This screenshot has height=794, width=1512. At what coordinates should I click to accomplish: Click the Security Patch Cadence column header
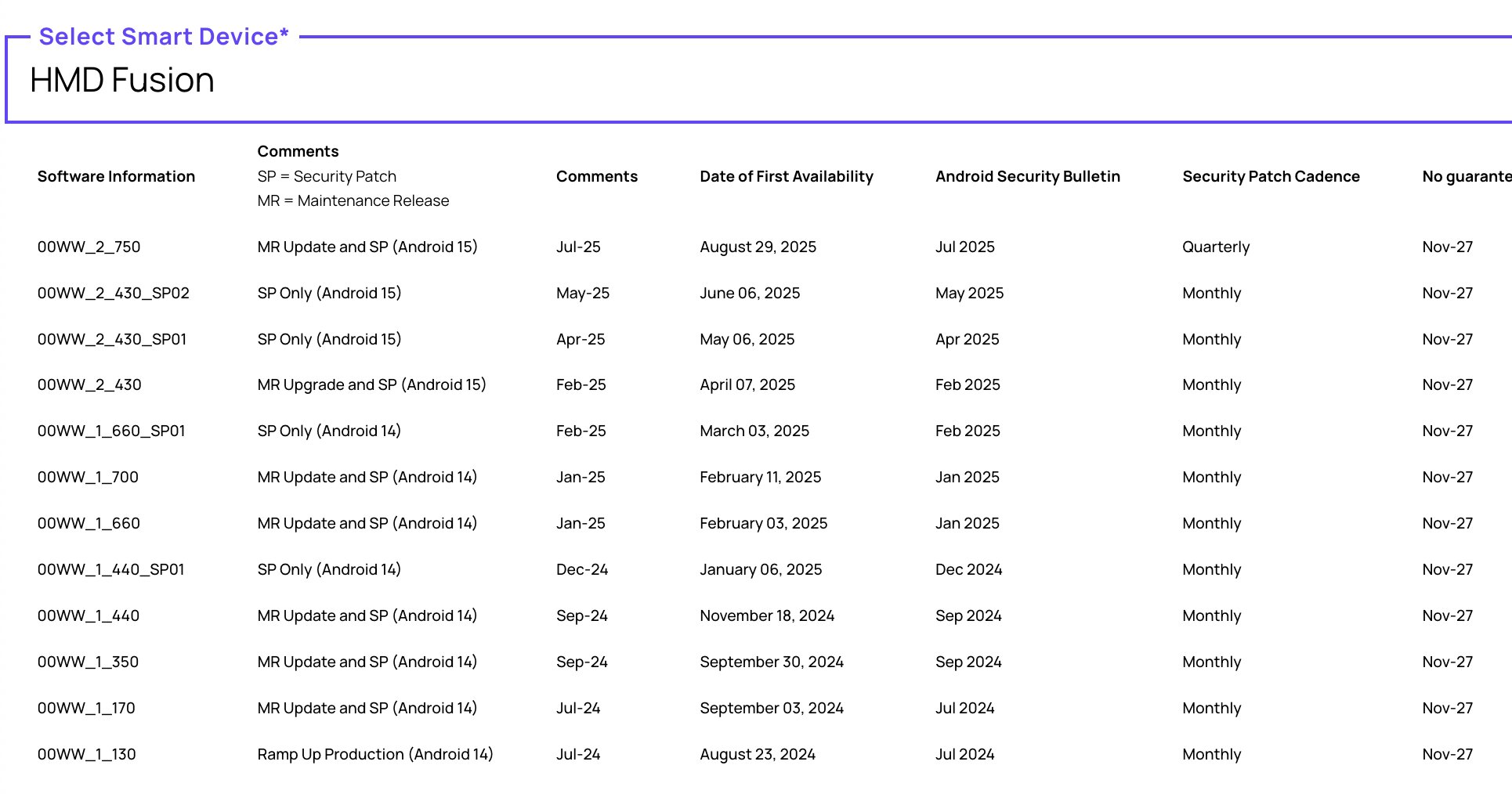pyautogui.click(x=1271, y=176)
